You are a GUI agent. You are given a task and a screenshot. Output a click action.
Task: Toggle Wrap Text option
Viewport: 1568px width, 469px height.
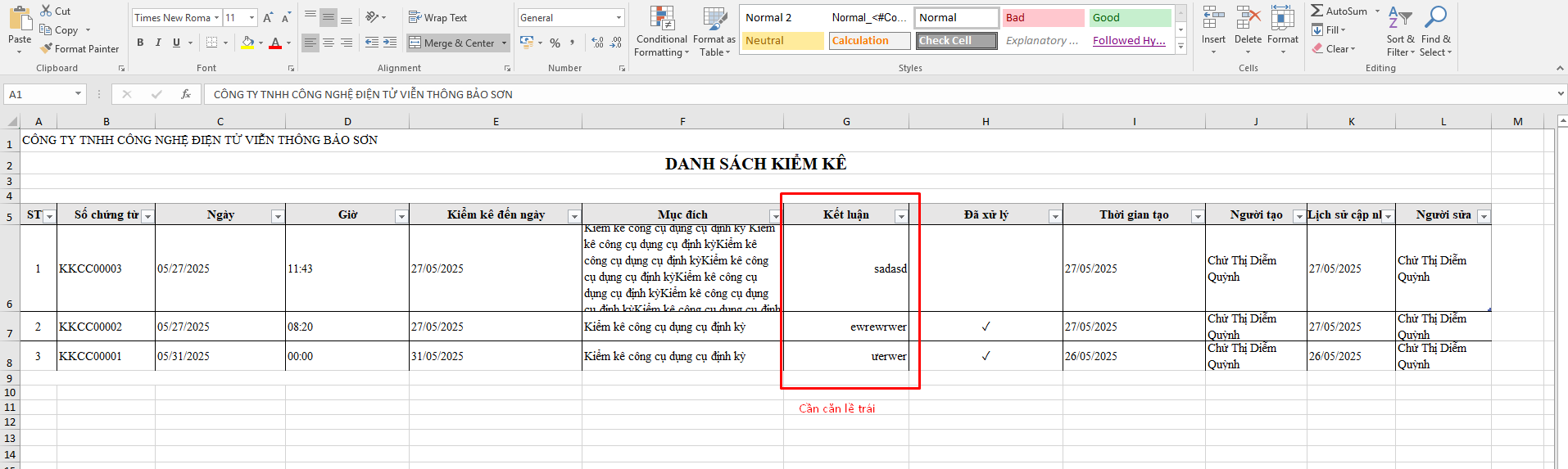coord(437,17)
